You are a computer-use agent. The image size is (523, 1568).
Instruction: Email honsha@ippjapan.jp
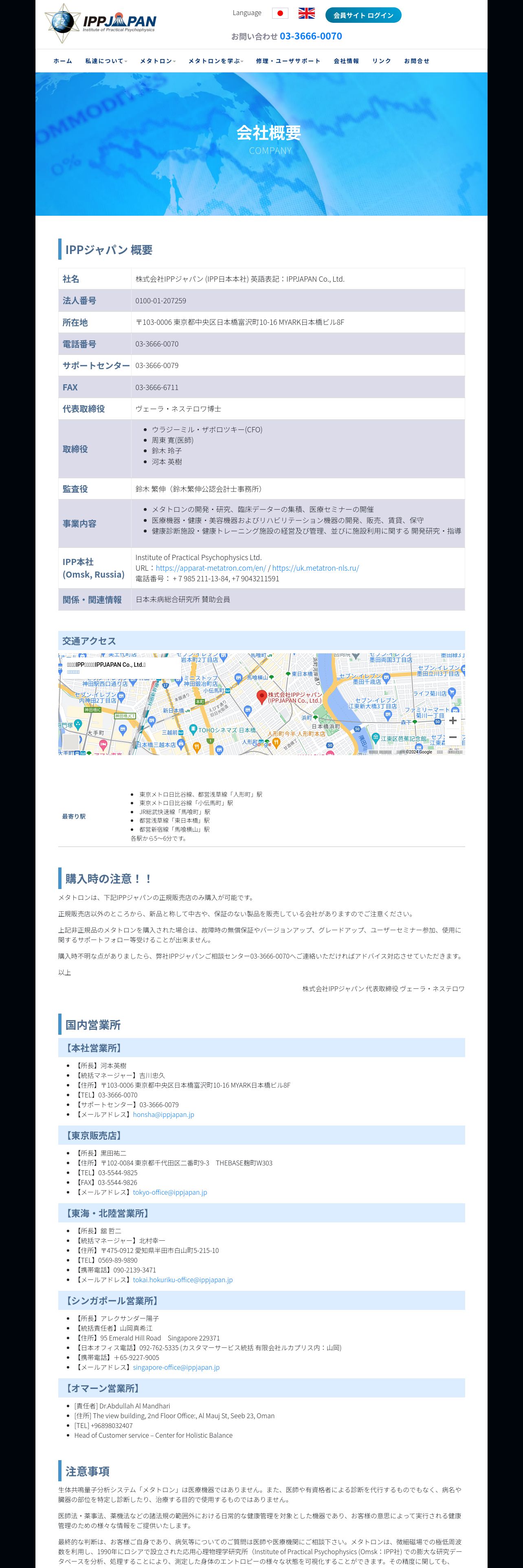point(163,1114)
